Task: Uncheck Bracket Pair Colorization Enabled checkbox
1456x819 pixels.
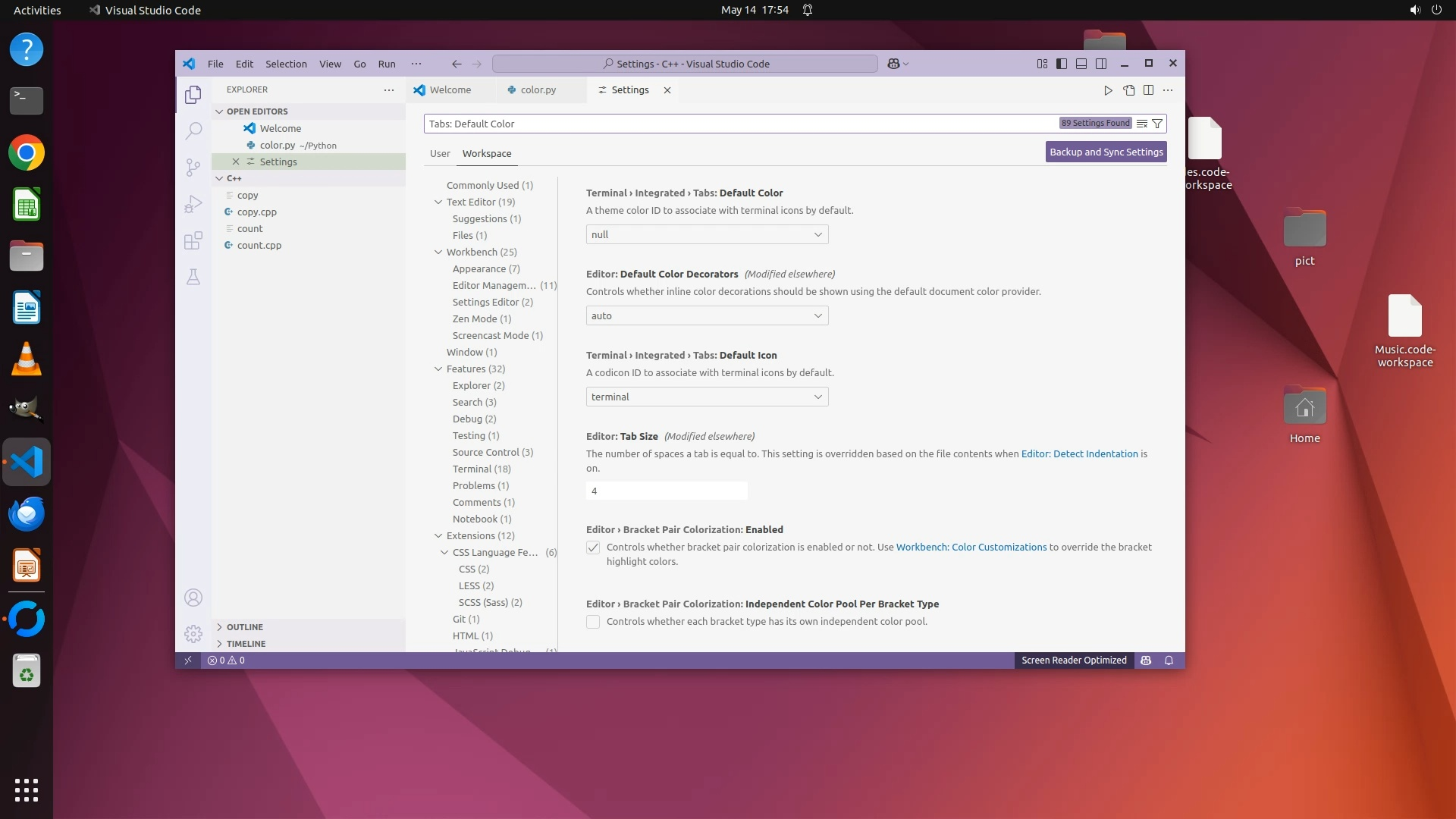Action: click(593, 548)
